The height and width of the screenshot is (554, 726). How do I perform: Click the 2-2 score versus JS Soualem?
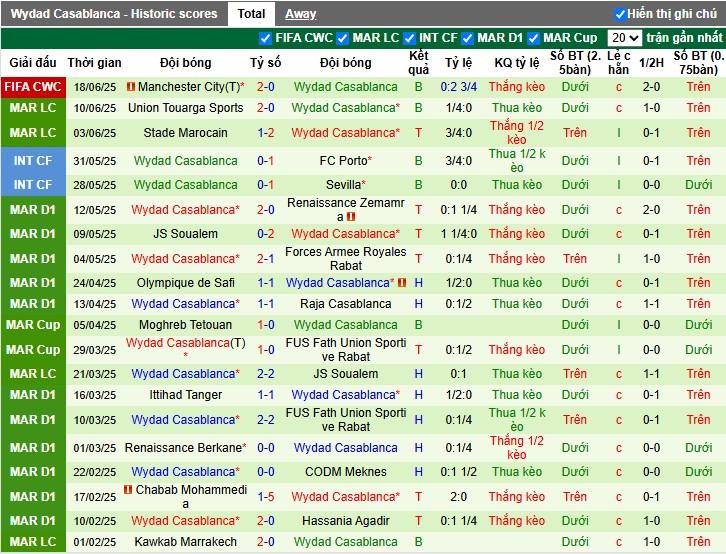(266, 374)
